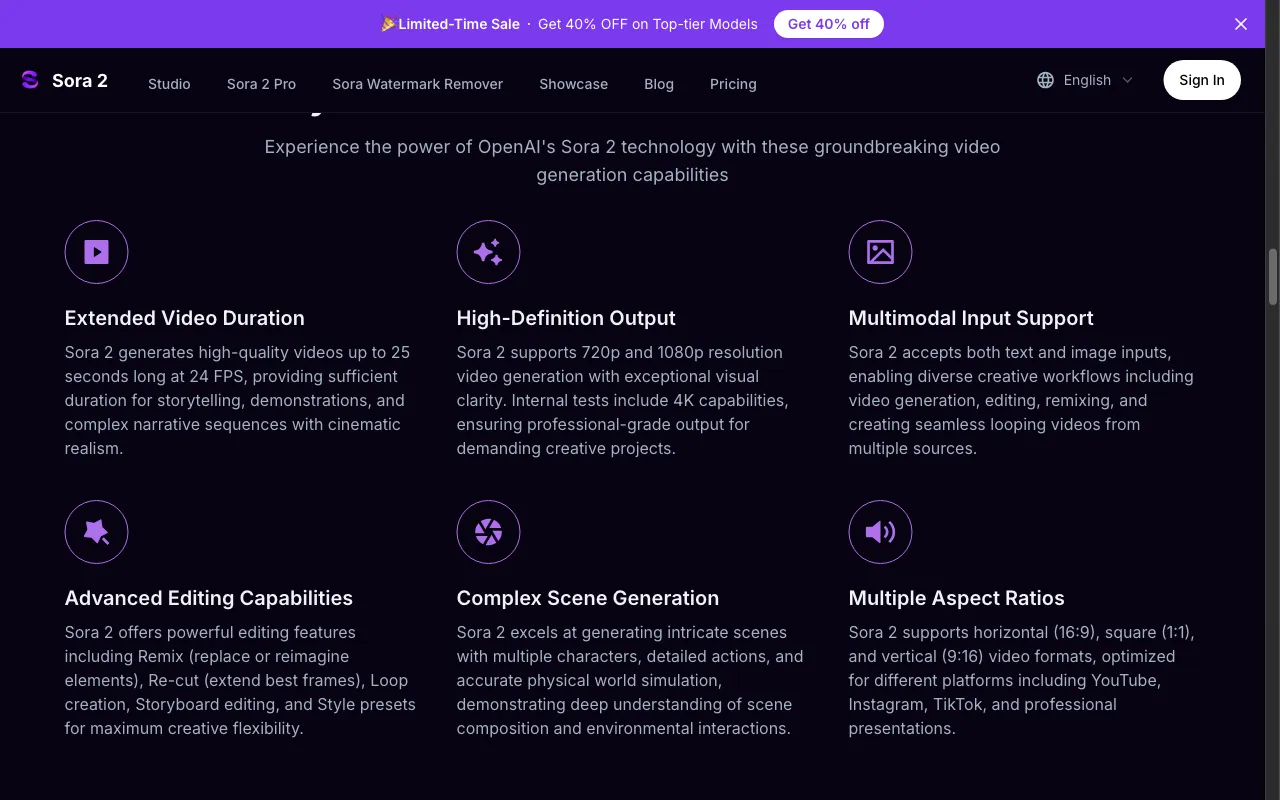Click the description mentioning 720p and 1080p resolution

pyautogui.click(x=623, y=400)
